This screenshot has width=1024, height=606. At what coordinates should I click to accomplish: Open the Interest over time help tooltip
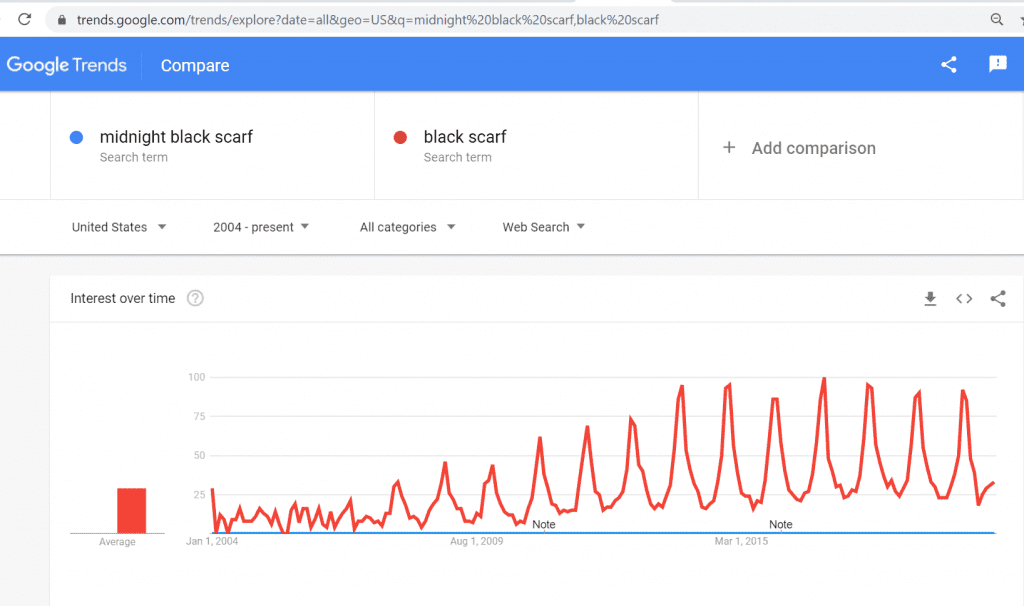195,297
